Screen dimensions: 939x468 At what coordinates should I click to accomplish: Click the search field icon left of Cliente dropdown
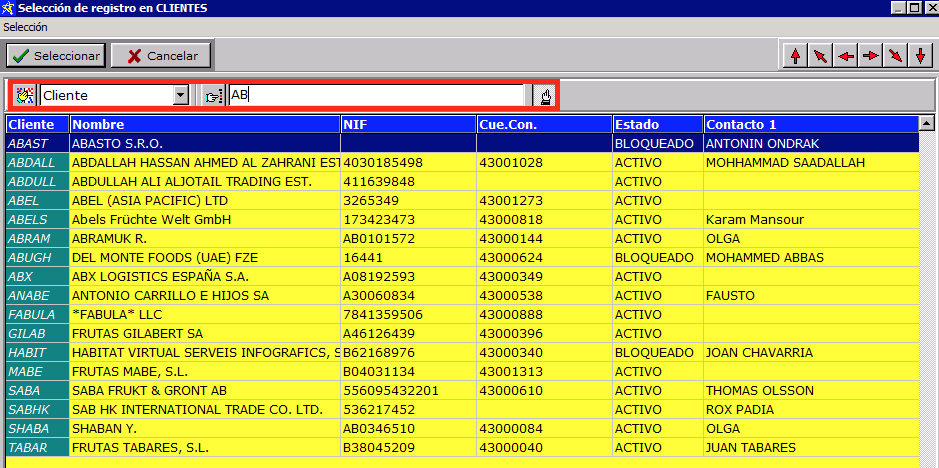click(25, 95)
